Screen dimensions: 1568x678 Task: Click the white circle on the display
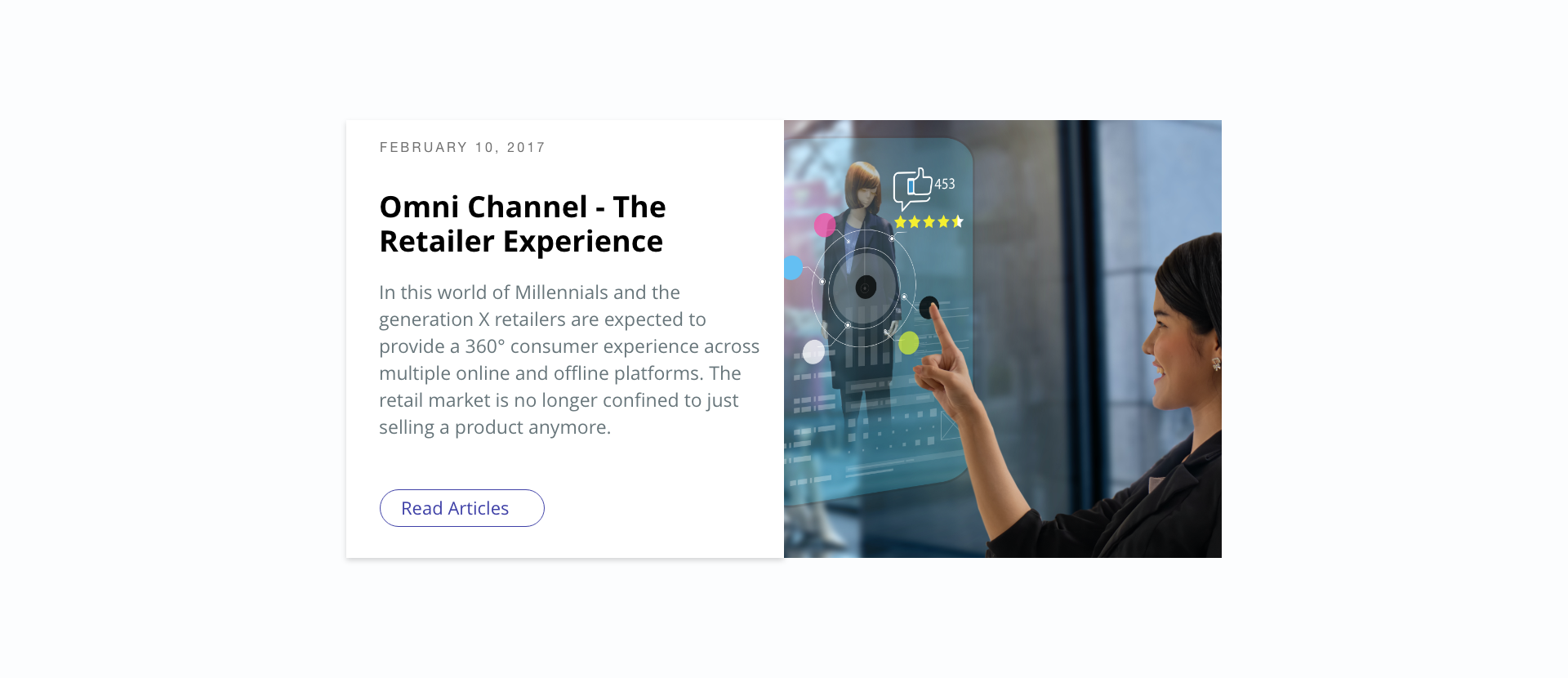click(813, 352)
